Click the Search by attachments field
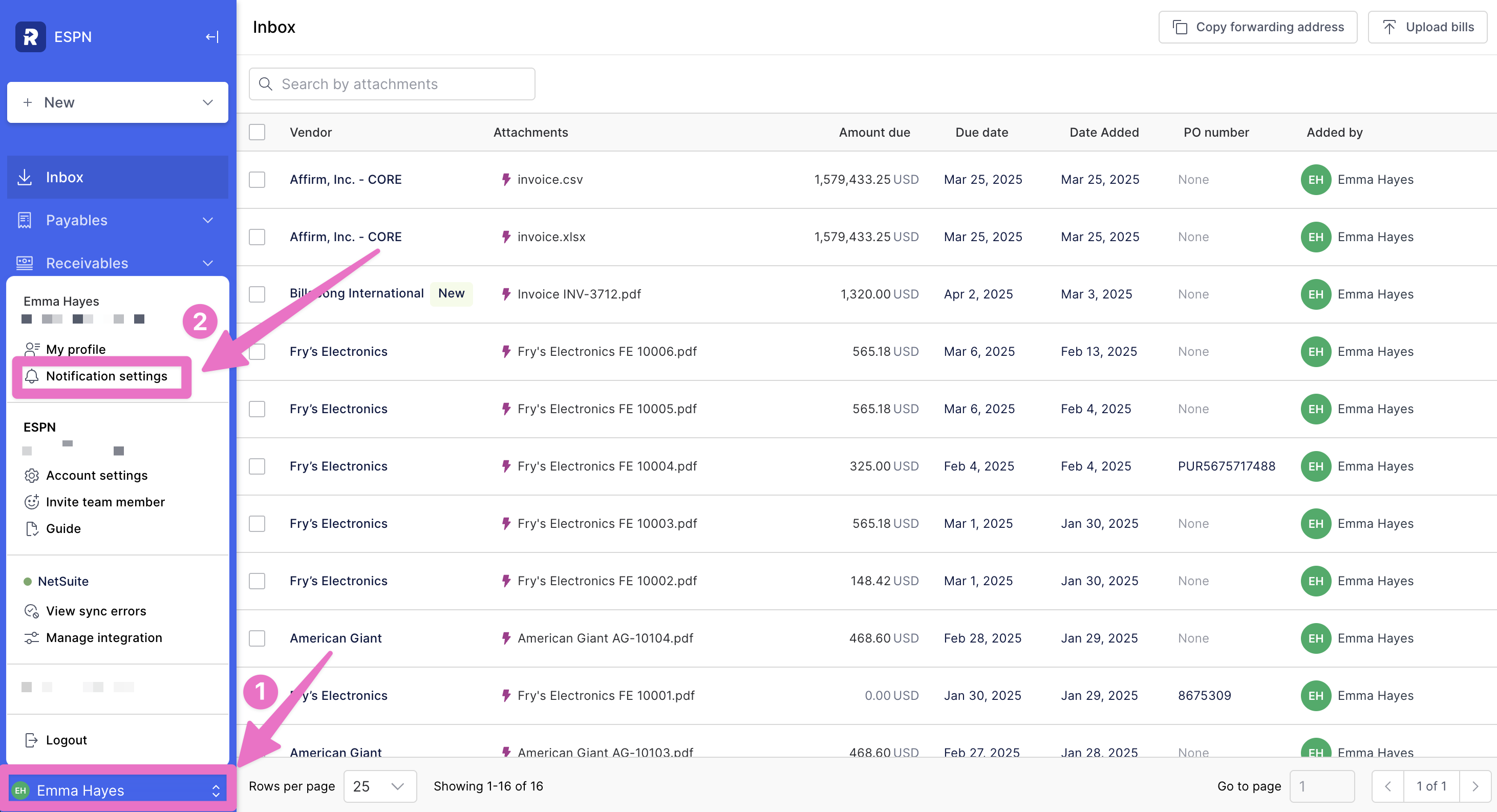This screenshot has height=812, width=1497. click(392, 84)
